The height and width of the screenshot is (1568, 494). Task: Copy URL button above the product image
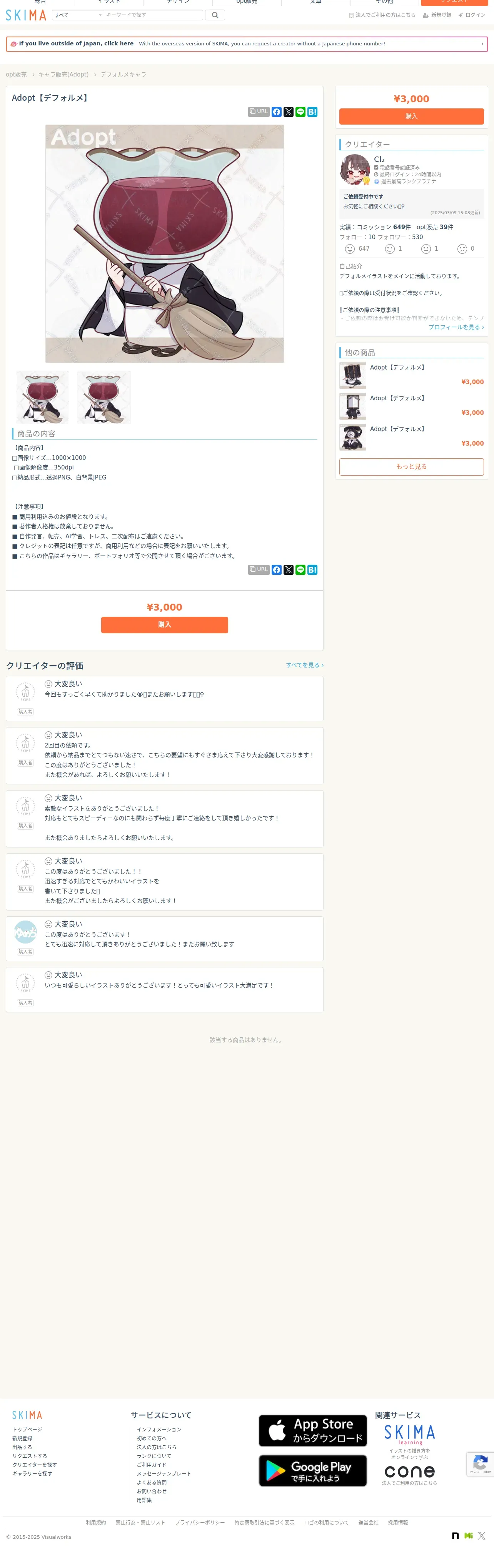coord(259,112)
